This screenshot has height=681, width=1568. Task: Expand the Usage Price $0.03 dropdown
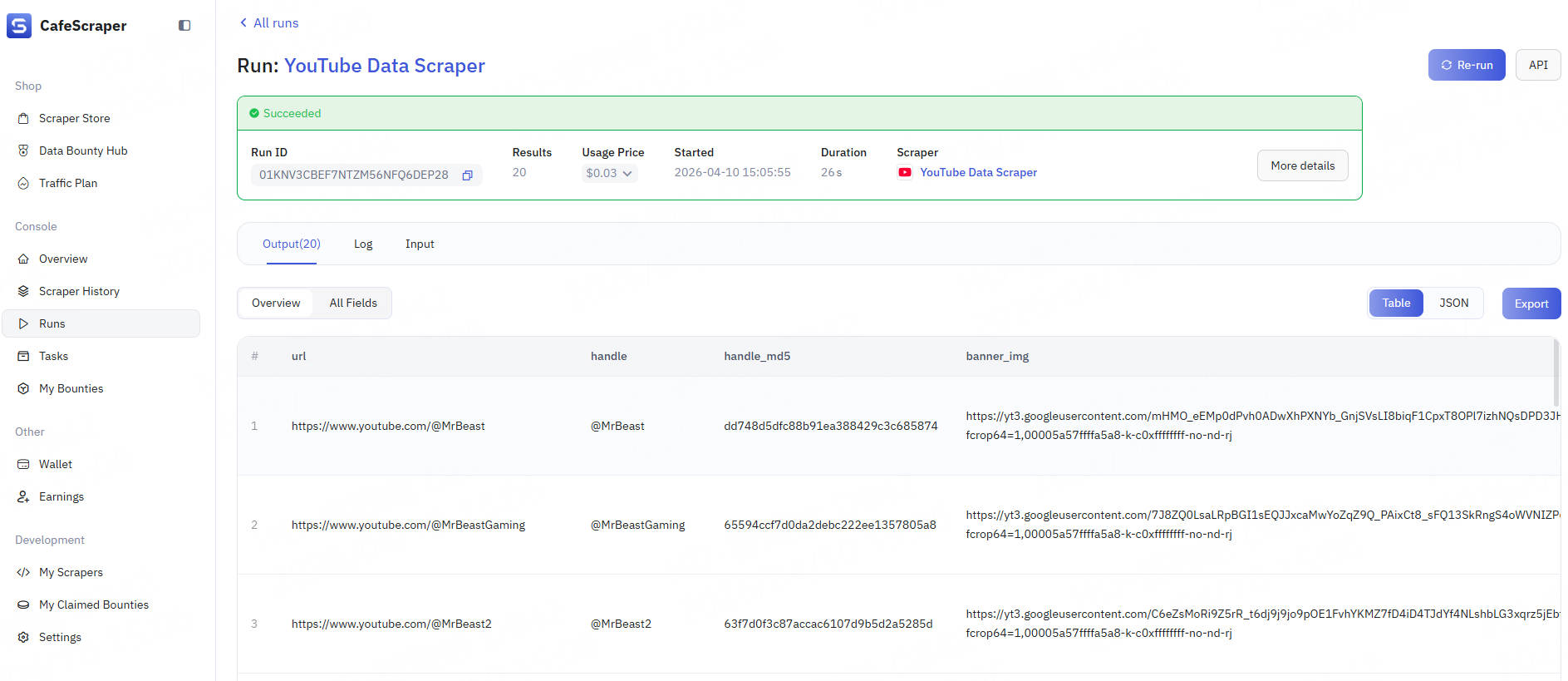pos(609,173)
